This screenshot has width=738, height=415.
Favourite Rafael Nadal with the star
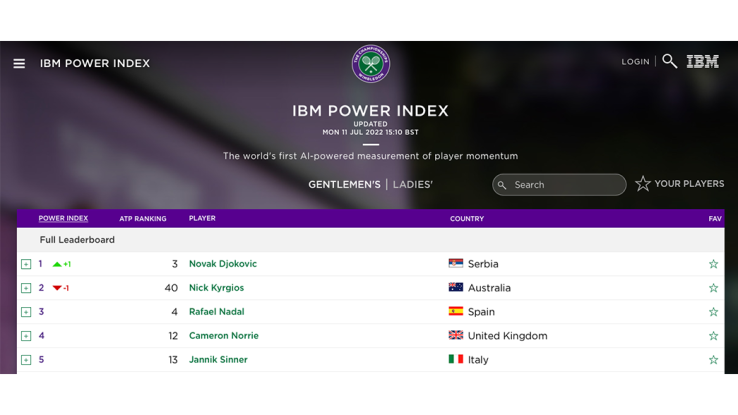coord(714,312)
